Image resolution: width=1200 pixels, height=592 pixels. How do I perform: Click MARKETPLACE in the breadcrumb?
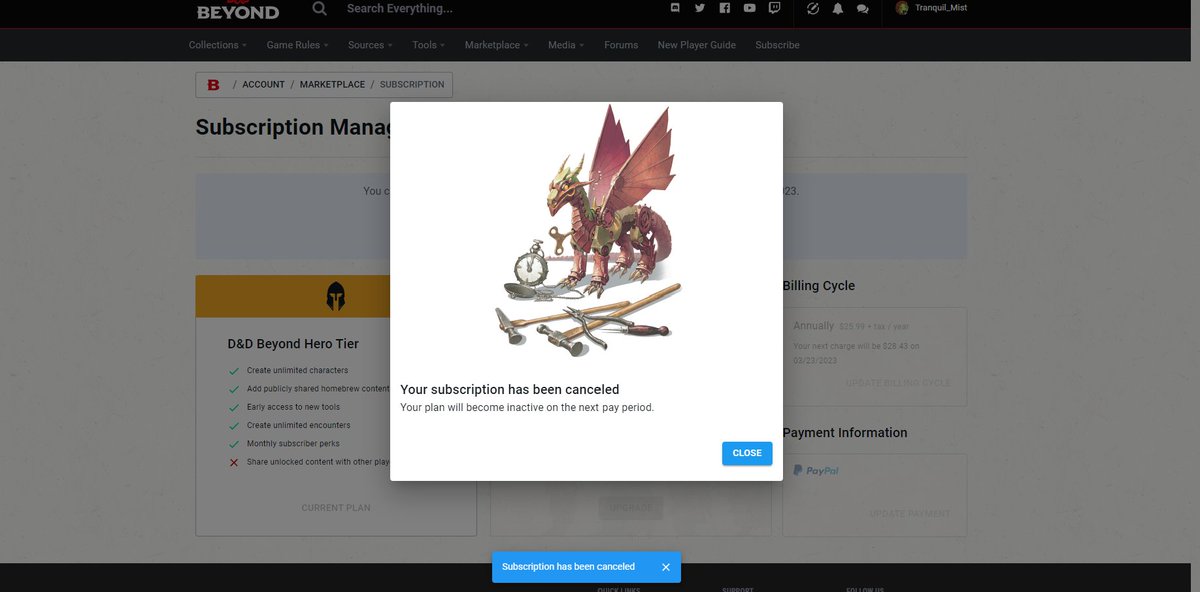coord(332,85)
